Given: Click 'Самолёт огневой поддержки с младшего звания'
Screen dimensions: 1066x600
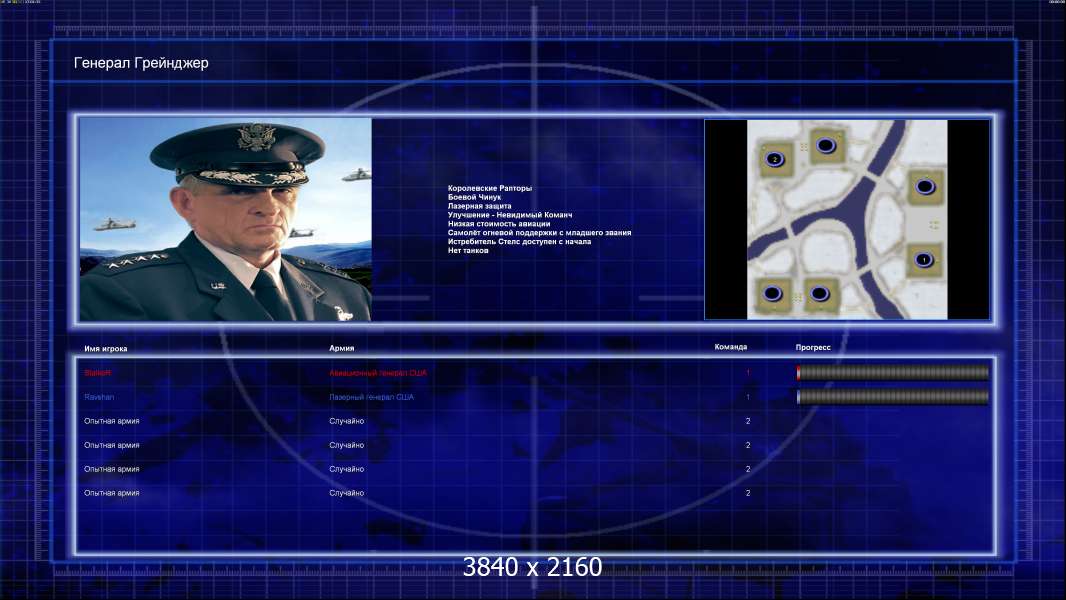Looking at the screenshot, I should [539, 232].
